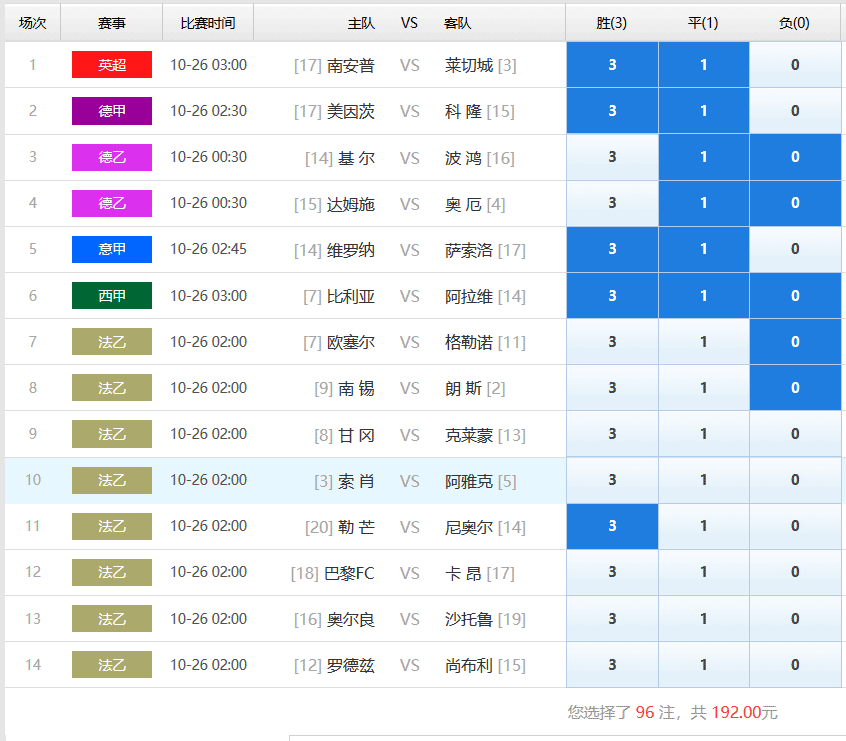Toggle loss (0) for 比利亚 vs 阿拉维
846x741 pixels.
[x=795, y=296]
